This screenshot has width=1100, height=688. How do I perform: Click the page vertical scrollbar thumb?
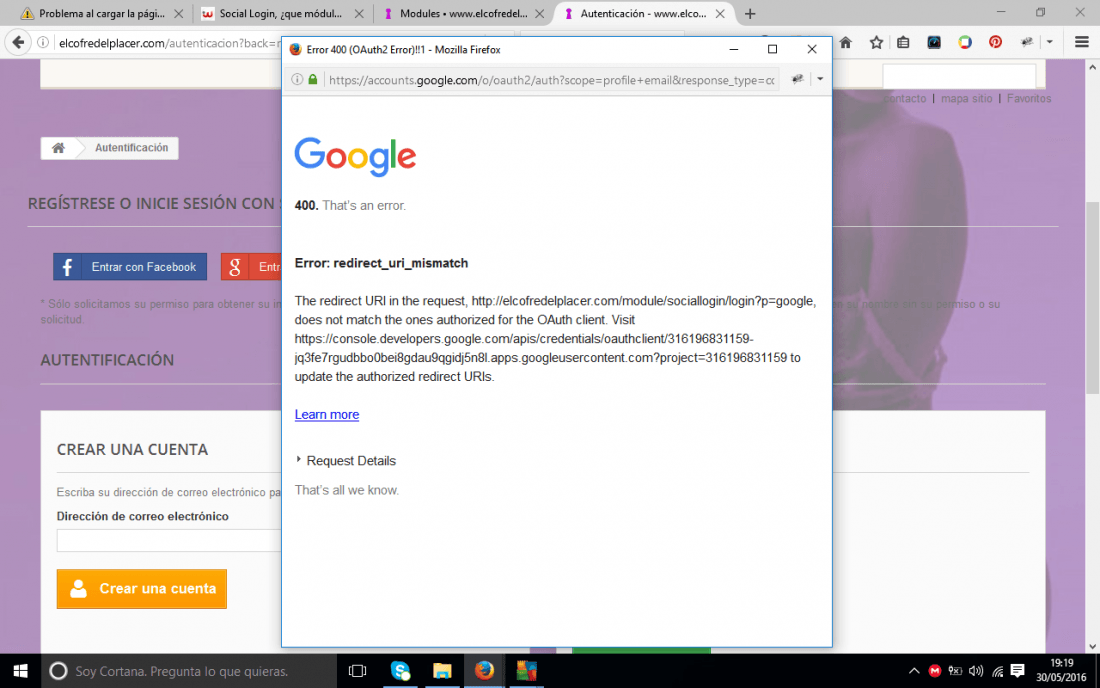(1092, 298)
